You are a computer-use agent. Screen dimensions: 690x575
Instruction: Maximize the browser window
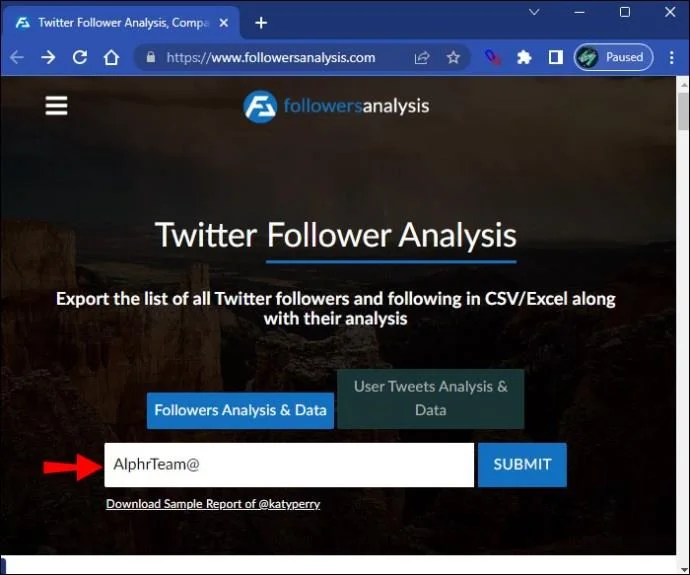point(625,12)
